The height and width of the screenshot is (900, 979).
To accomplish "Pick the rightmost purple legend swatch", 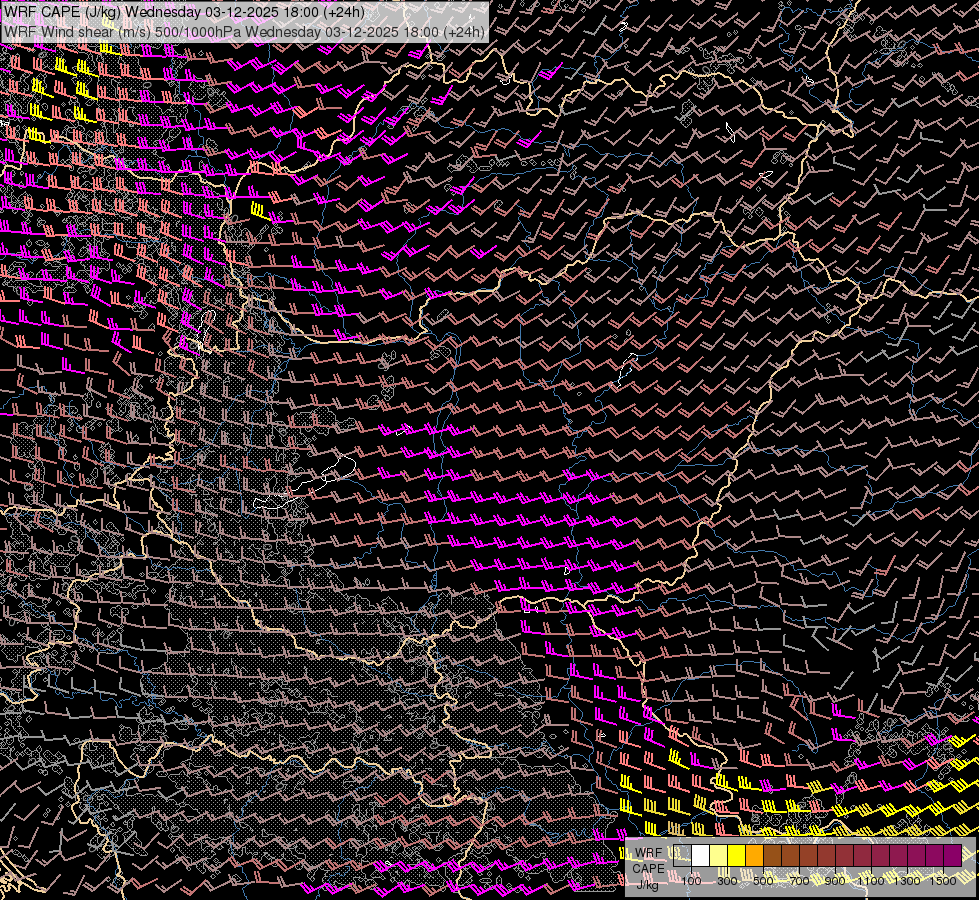I will pyautogui.click(x=952, y=855).
